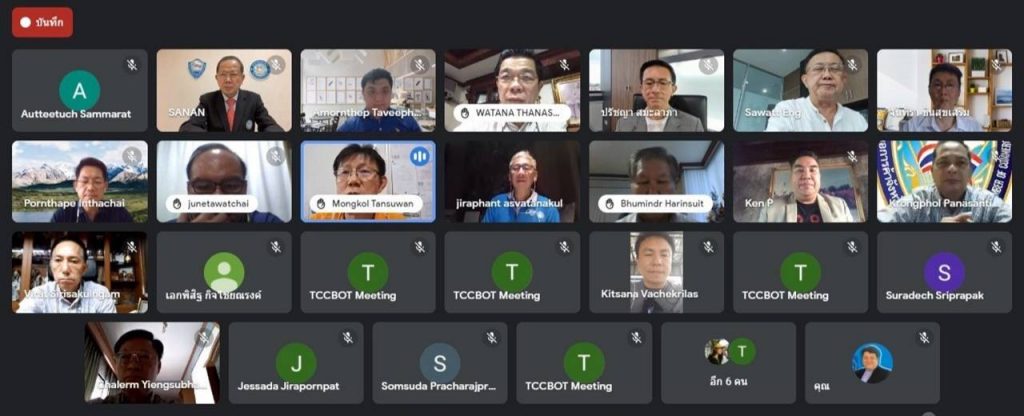This screenshot has height=416, width=1024.
Task: Click the muted mic icon on Jessada Jirapornpat tile
Action: tap(348, 338)
